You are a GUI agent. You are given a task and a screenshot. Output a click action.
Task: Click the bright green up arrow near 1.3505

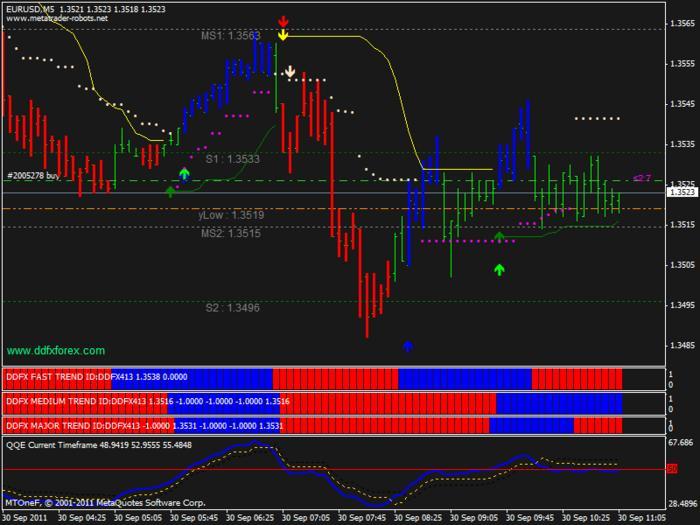(500, 269)
